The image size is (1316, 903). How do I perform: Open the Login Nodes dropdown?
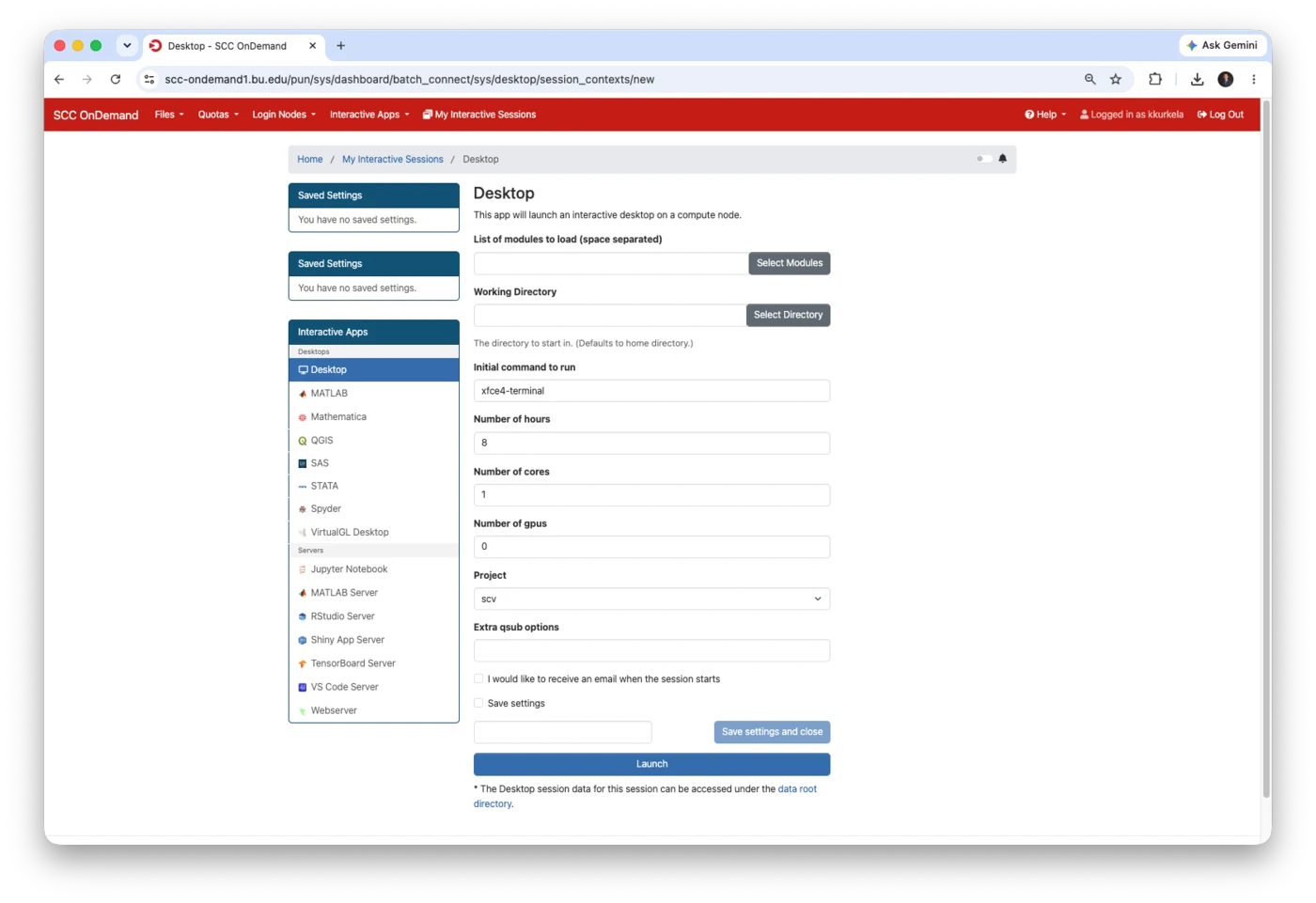click(x=284, y=115)
